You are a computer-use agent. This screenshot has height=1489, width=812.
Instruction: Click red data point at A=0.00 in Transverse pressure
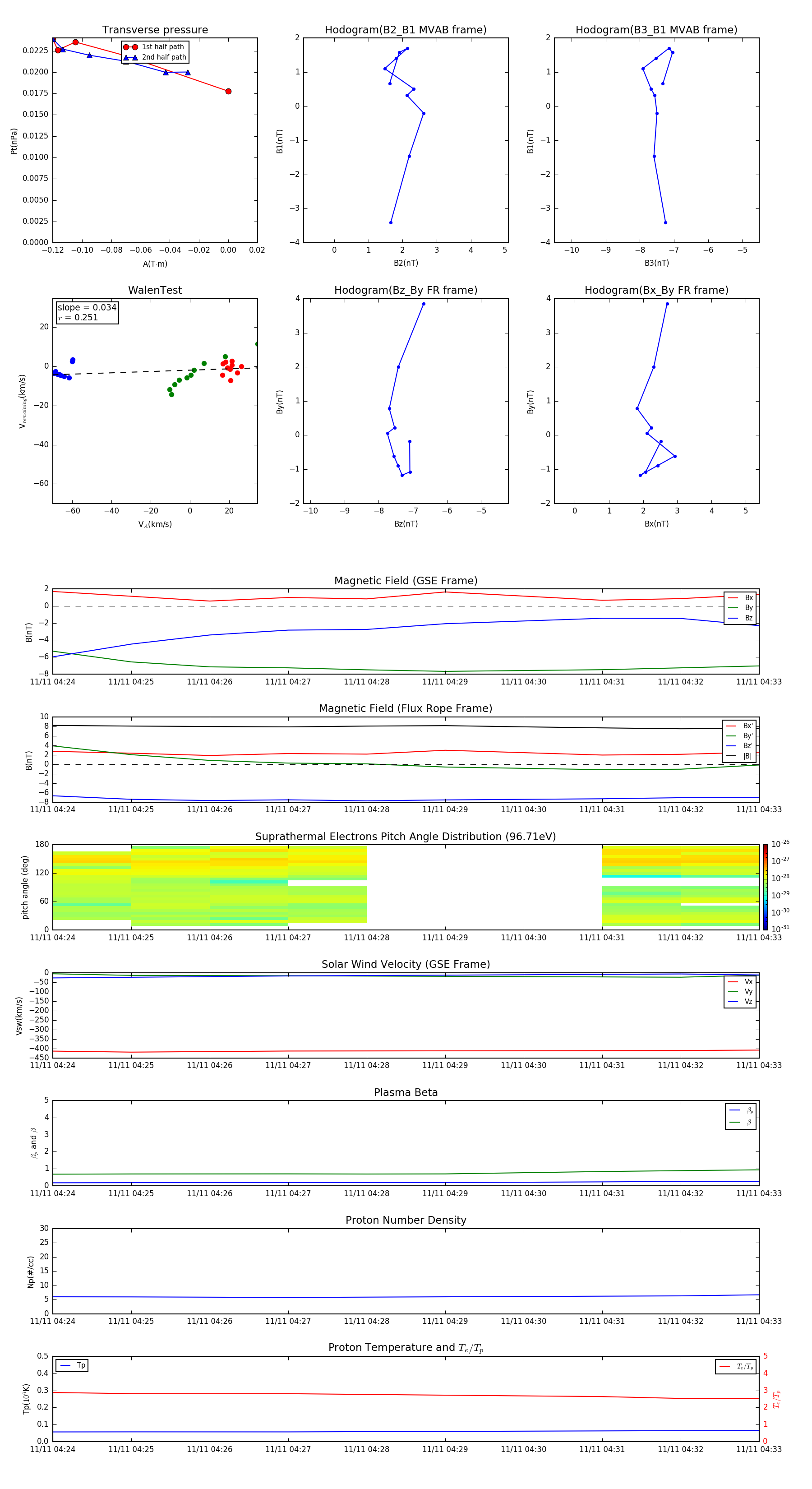click(x=228, y=91)
